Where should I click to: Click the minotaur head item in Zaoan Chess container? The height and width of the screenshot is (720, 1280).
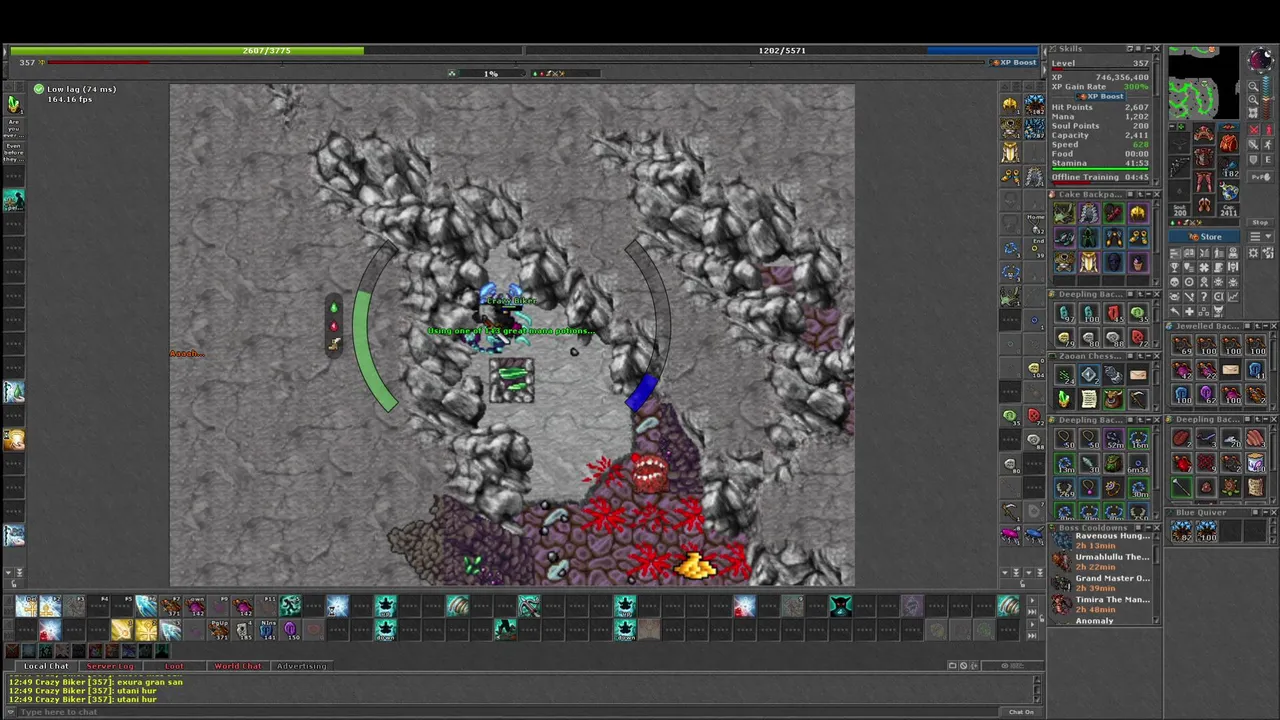tap(1113, 398)
